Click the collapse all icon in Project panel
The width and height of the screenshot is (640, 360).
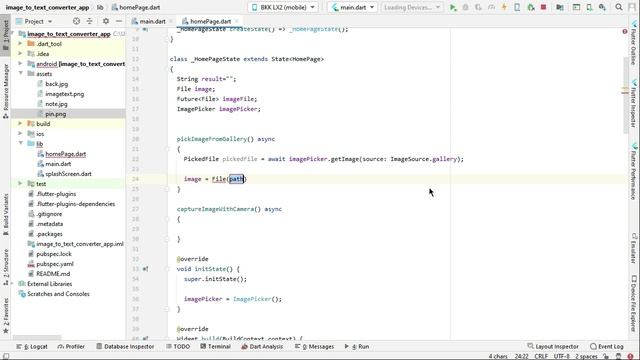89,21
